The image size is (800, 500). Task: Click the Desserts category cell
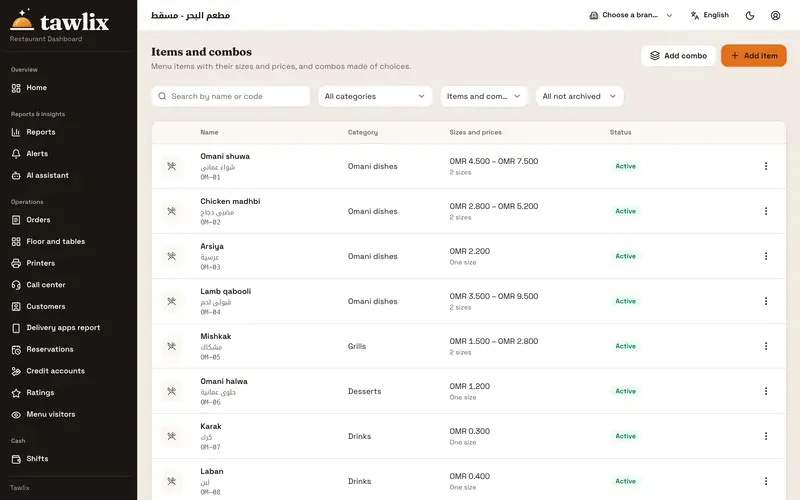(364, 391)
